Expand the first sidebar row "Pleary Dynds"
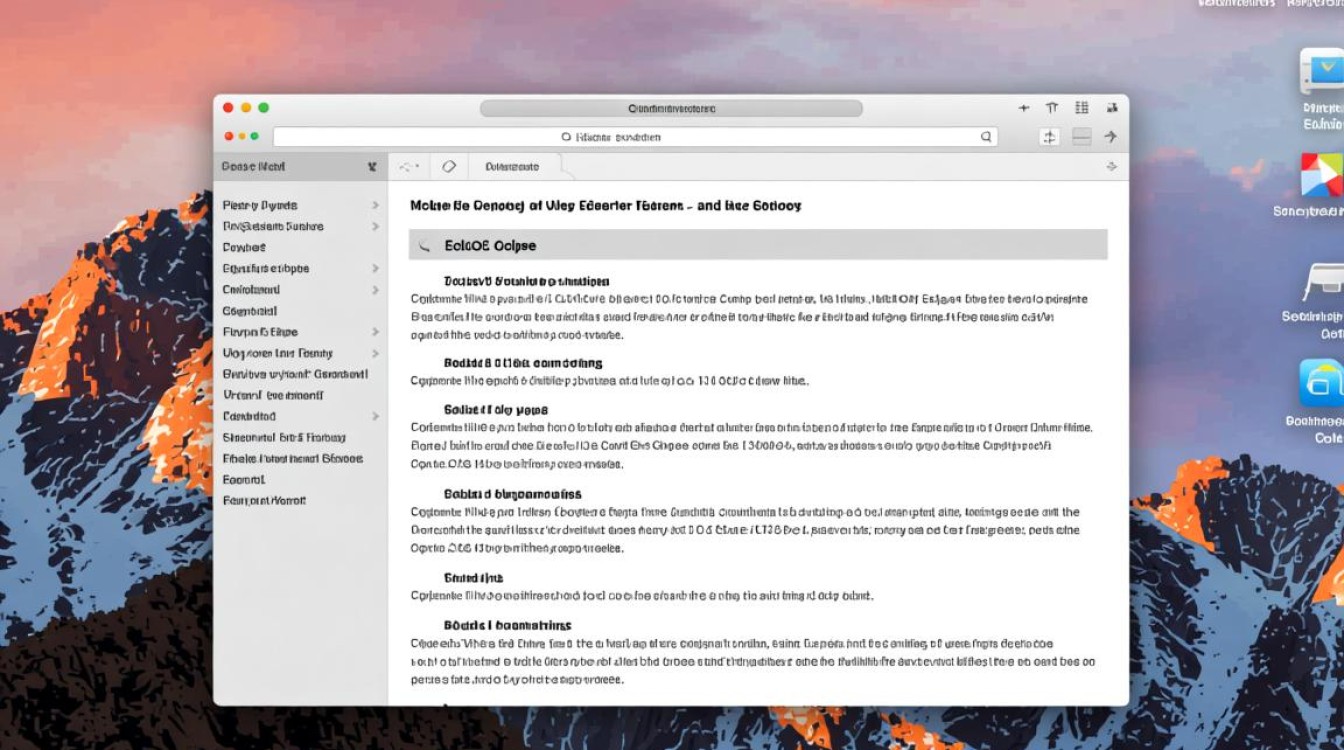 [375, 205]
